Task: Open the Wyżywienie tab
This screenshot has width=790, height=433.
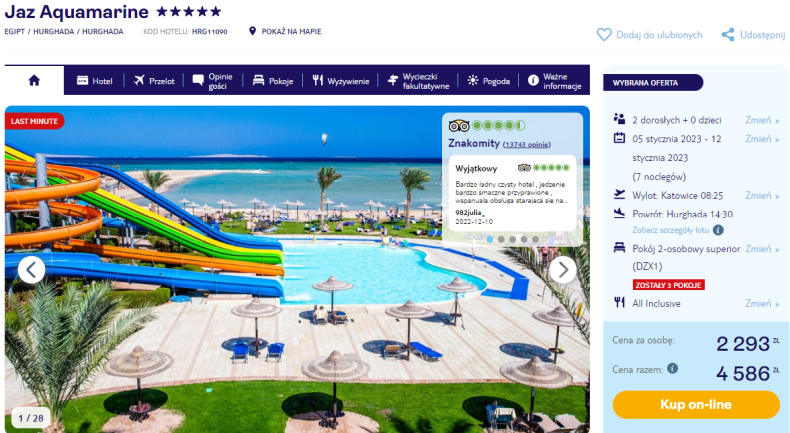Action: [x=341, y=81]
